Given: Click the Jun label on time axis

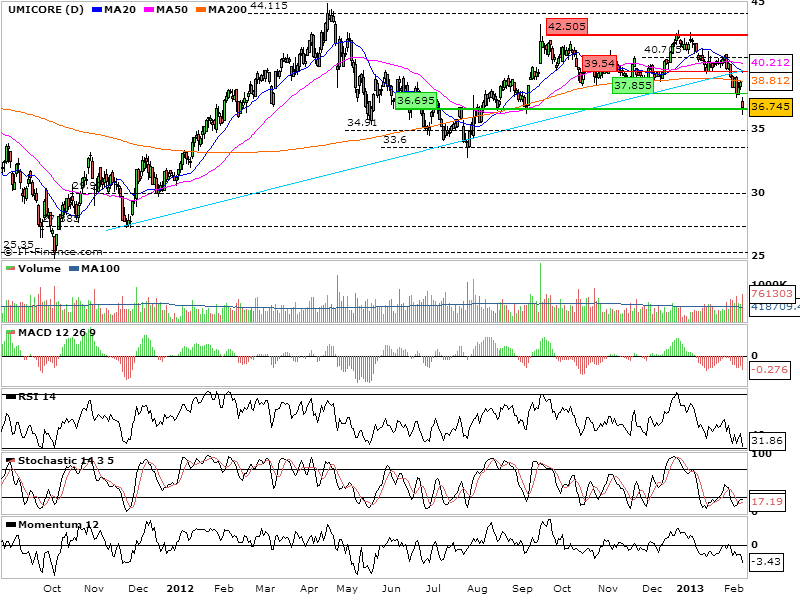Looking at the screenshot, I should point(391,589).
